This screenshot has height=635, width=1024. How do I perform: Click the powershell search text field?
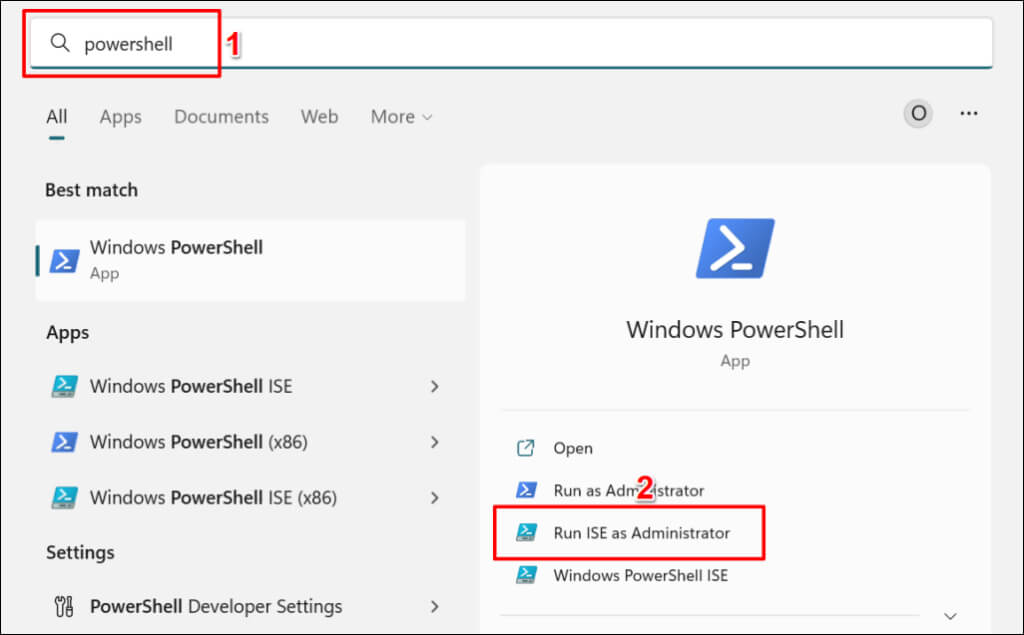[500, 43]
